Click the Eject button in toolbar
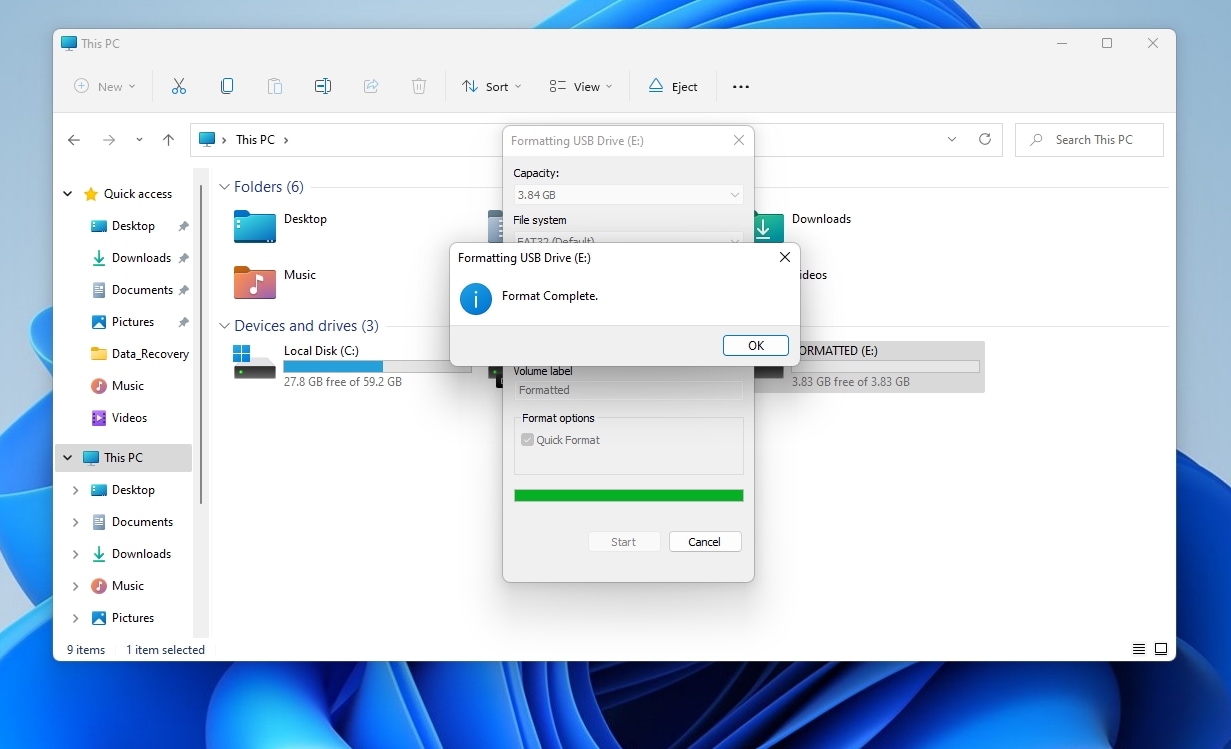The image size is (1231, 749). click(673, 87)
